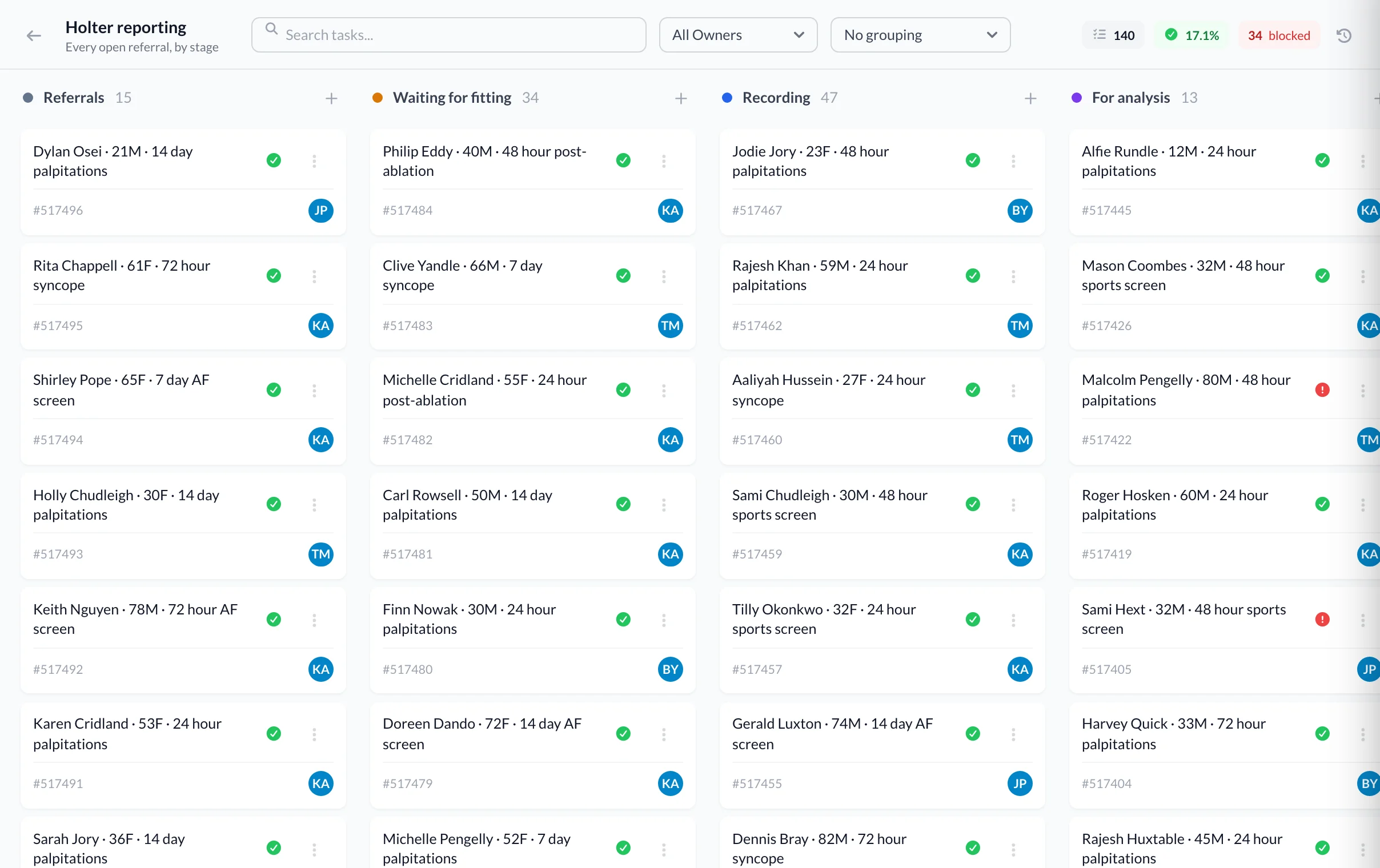1380x868 pixels.
Task: Open the No grouping dropdown
Action: click(920, 35)
